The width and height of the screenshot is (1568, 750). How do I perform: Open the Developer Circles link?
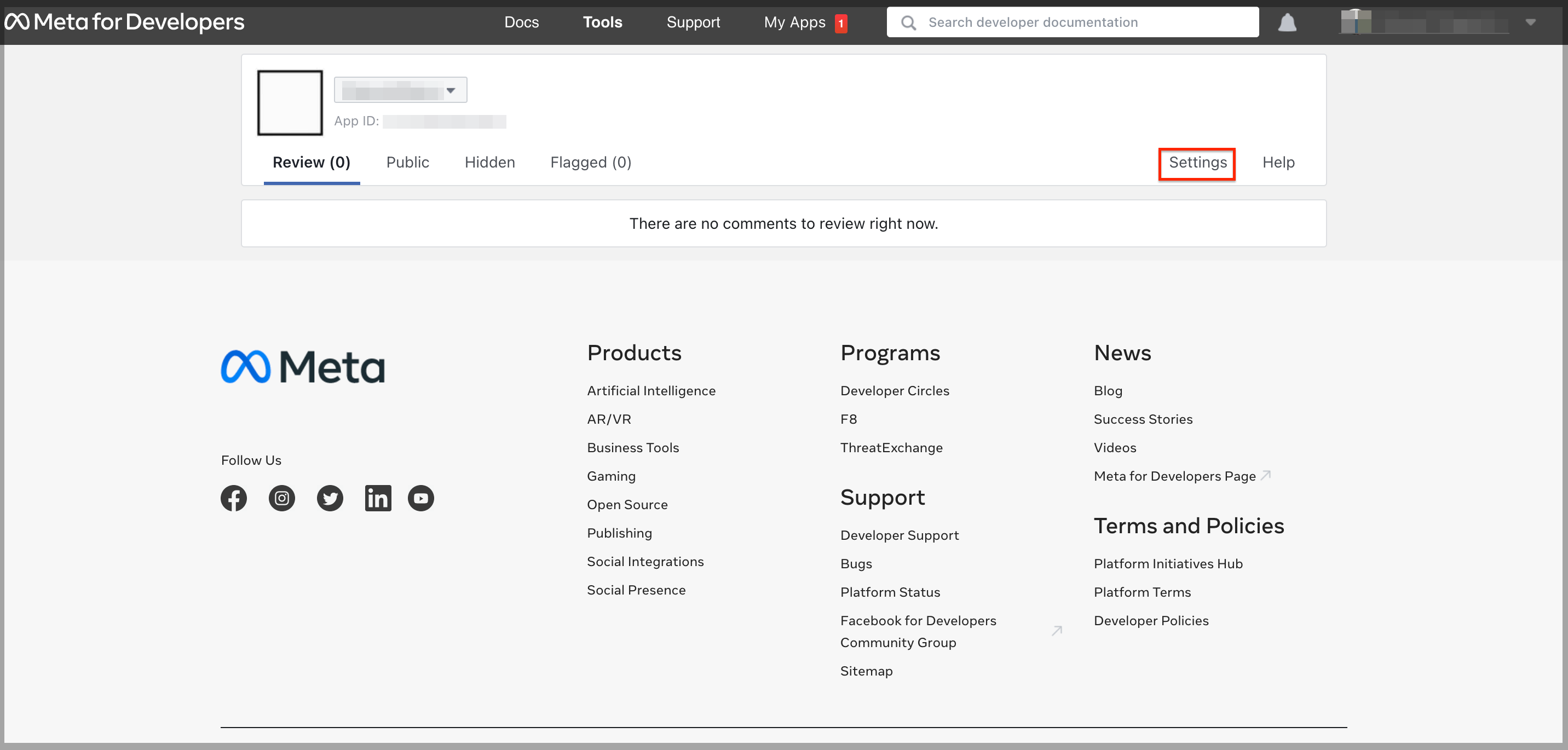(894, 391)
